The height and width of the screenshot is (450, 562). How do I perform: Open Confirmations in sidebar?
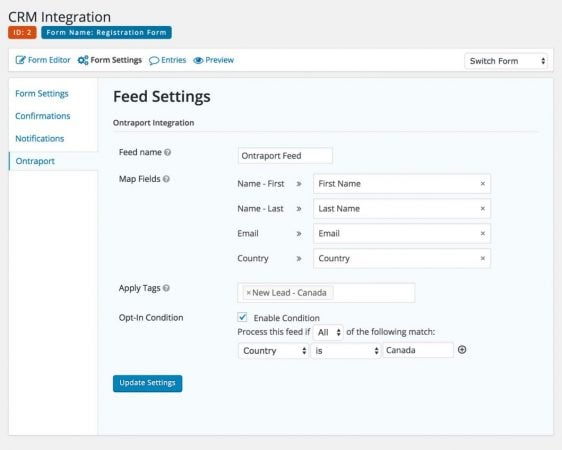[43, 116]
